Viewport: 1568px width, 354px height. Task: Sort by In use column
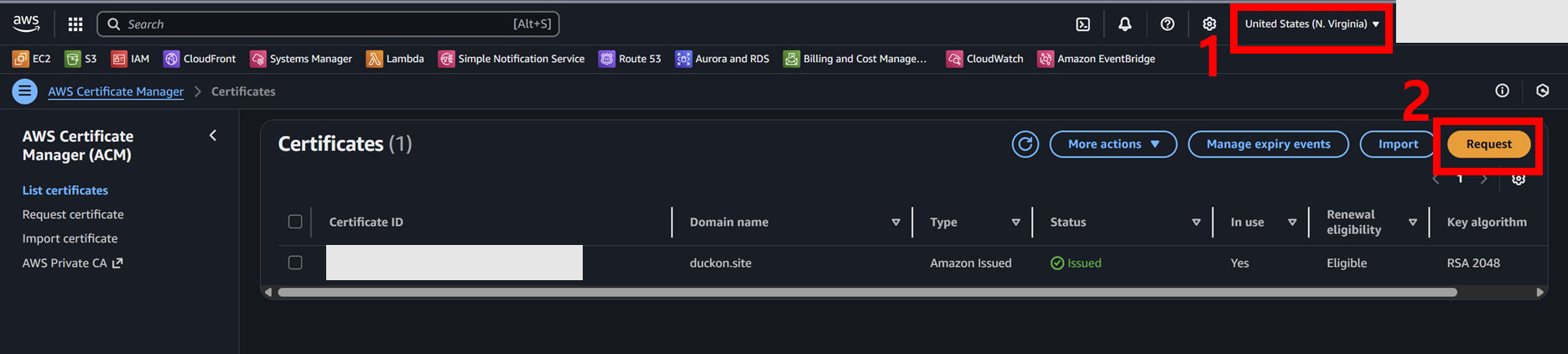[1292, 222]
